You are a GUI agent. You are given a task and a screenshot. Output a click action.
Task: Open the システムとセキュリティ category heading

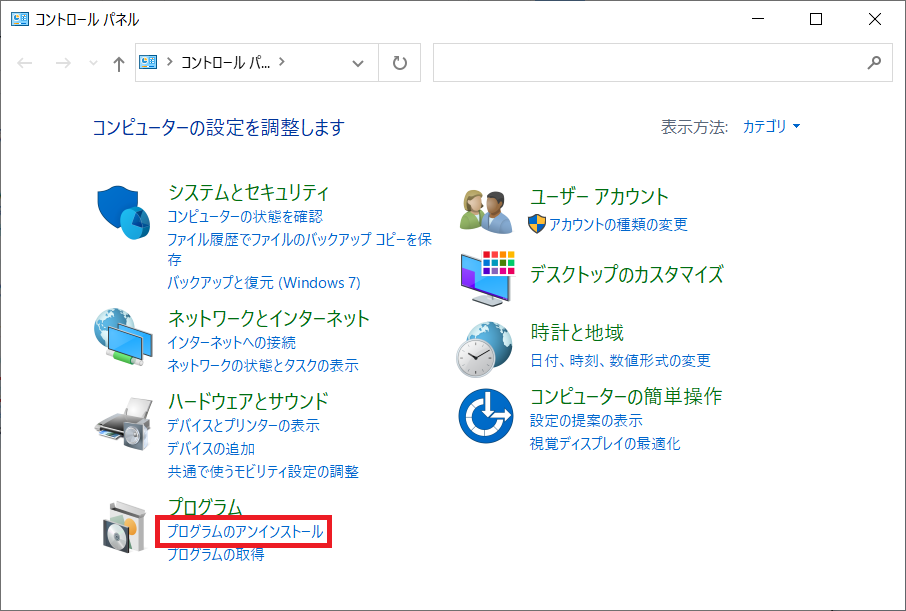tap(248, 193)
